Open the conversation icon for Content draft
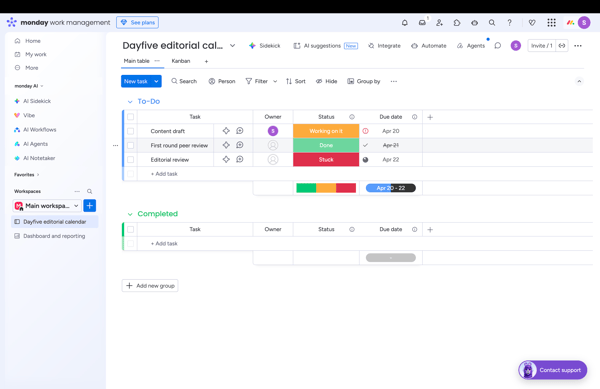The width and height of the screenshot is (600, 389). [240, 131]
